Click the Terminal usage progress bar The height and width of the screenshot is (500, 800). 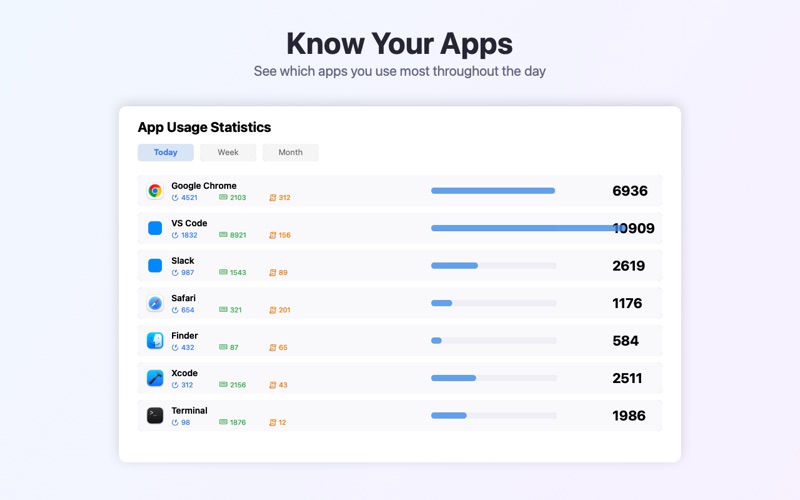coord(493,415)
